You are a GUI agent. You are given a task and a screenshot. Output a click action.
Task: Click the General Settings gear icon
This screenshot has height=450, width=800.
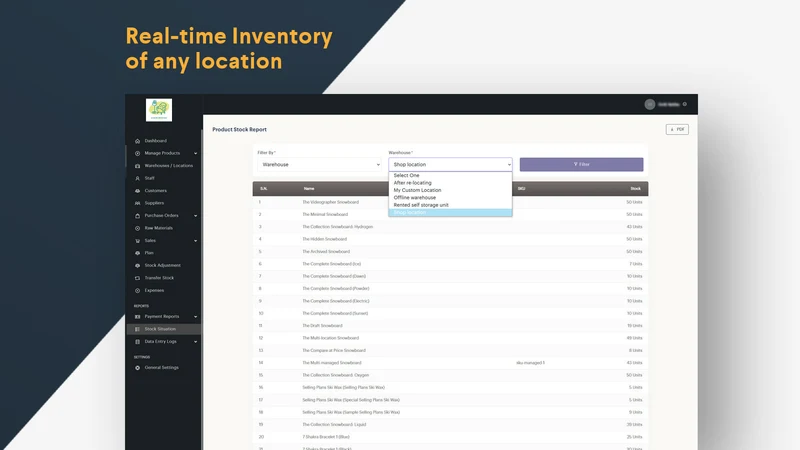pos(137,368)
